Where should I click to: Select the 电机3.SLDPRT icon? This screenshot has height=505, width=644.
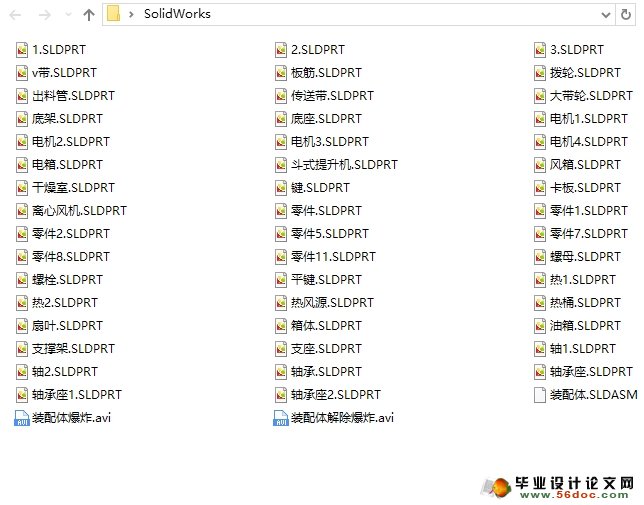[281, 142]
